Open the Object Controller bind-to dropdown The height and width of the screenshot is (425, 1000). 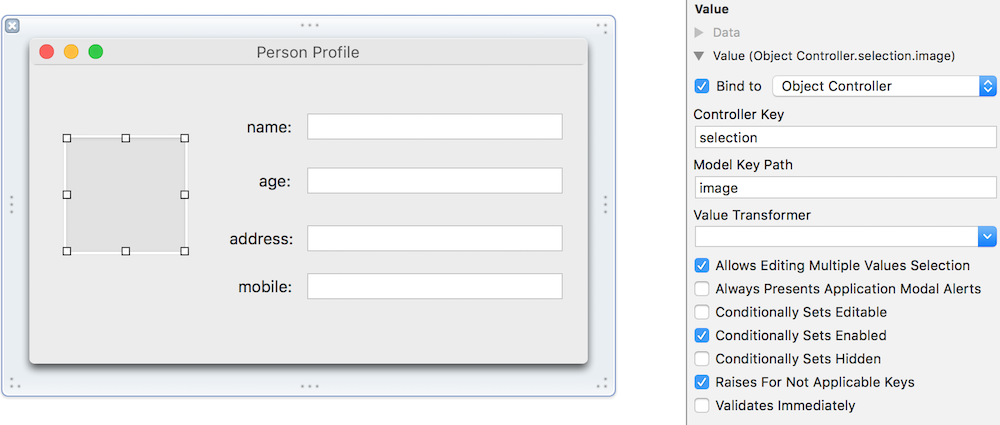(x=883, y=86)
